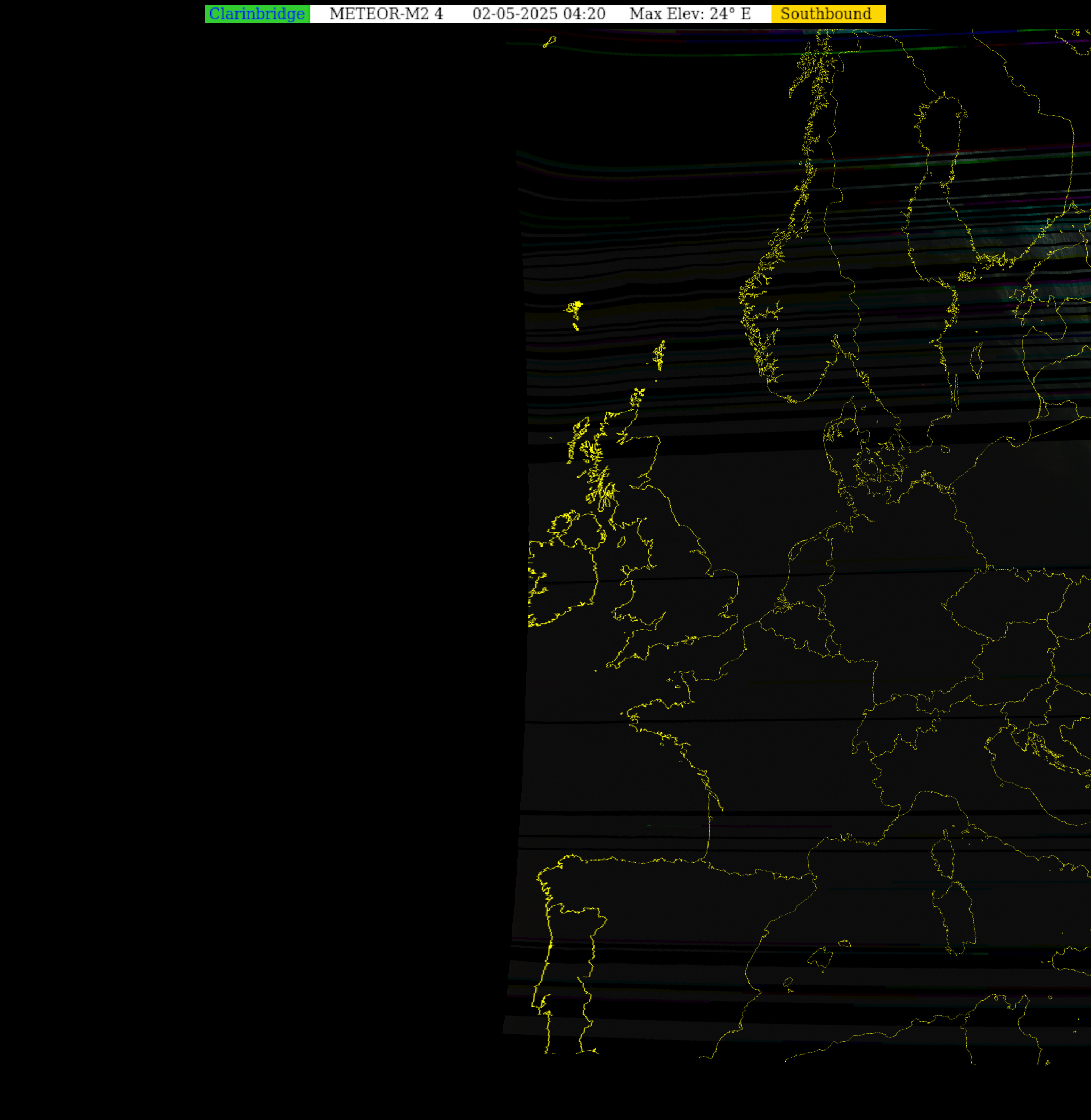Click the pass timestamp 02-05-2025 04:20
The image size is (1091, 1120).
539,14
